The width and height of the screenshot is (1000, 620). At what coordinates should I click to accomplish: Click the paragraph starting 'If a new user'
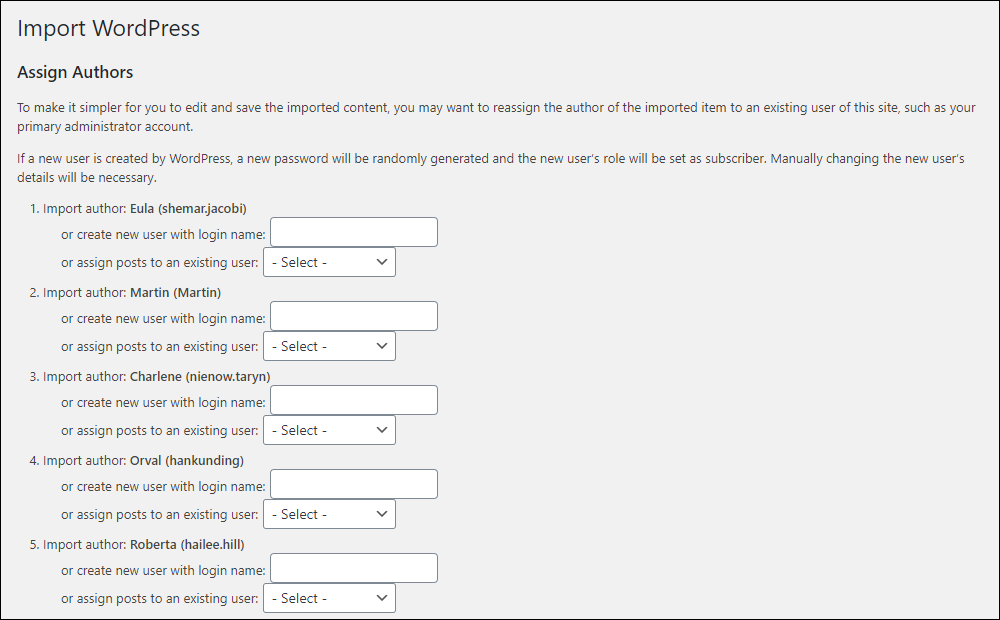(490, 168)
